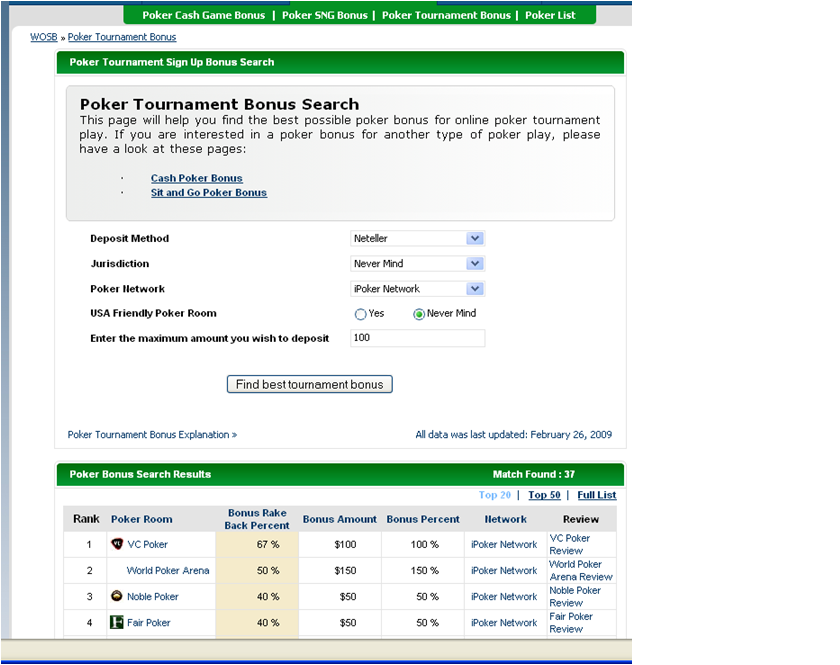
Task: Show the Top 50 results
Action: point(544,495)
